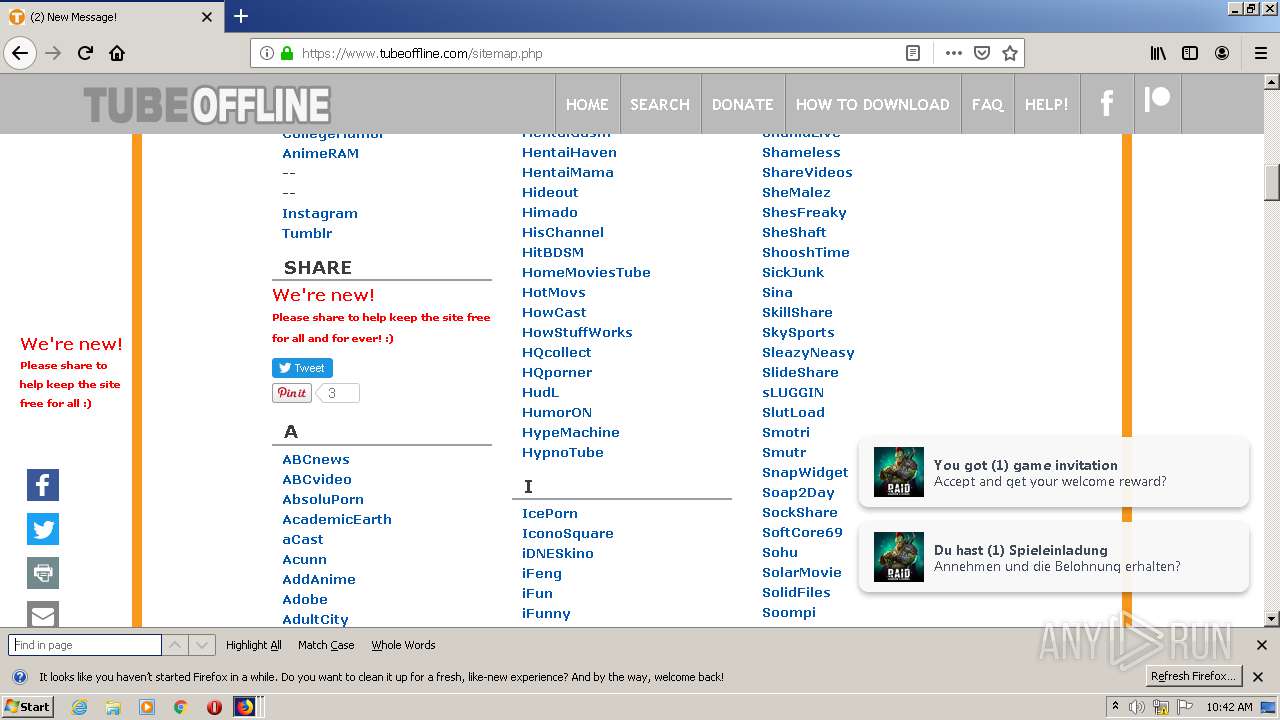1280x720 pixels.
Task: Open the IconoSquare link
Action: [568, 533]
